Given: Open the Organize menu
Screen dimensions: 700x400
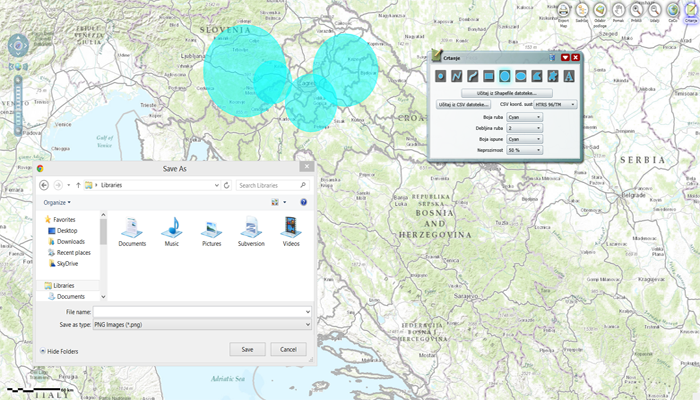Looking at the screenshot, I should coord(56,202).
